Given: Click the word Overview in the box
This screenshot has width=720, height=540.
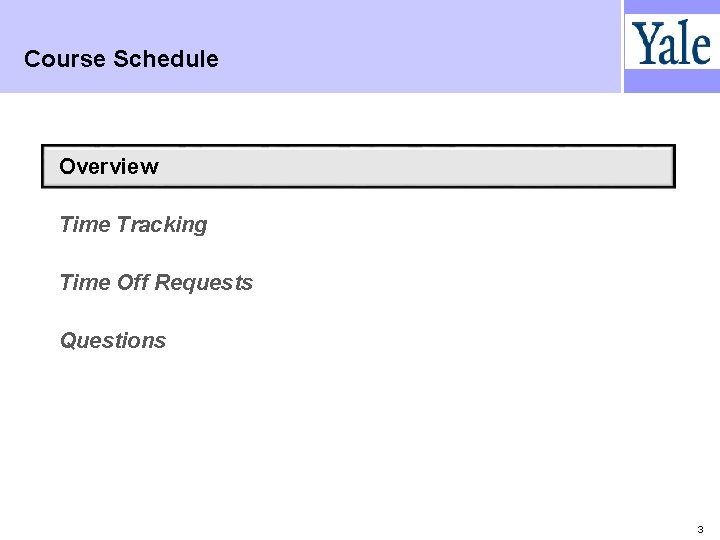Looking at the screenshot, I should (109, 166).
